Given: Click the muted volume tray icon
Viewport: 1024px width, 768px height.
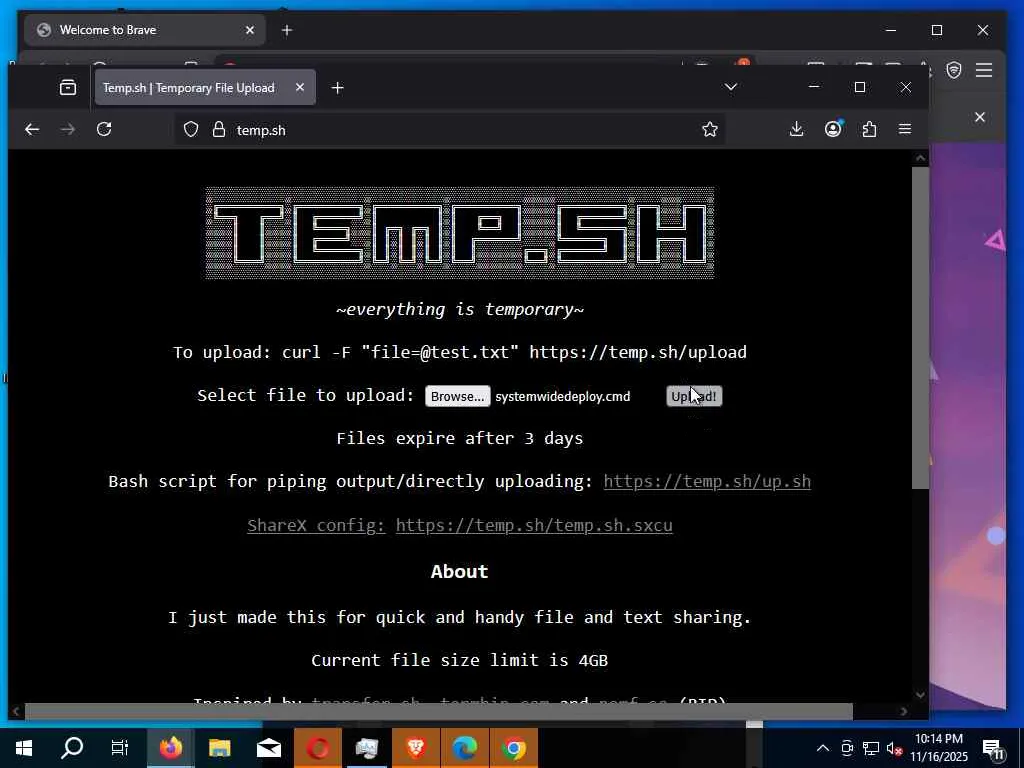Looking at the screenshot, I should [895, 748].
